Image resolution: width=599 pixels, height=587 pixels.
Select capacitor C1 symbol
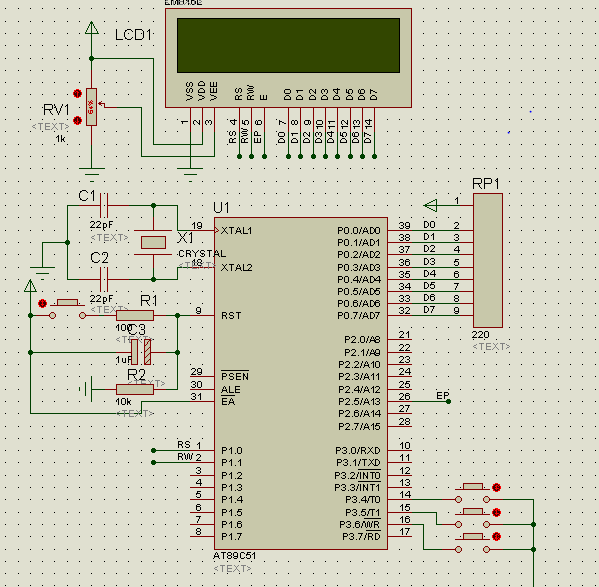tap(104, 205)
